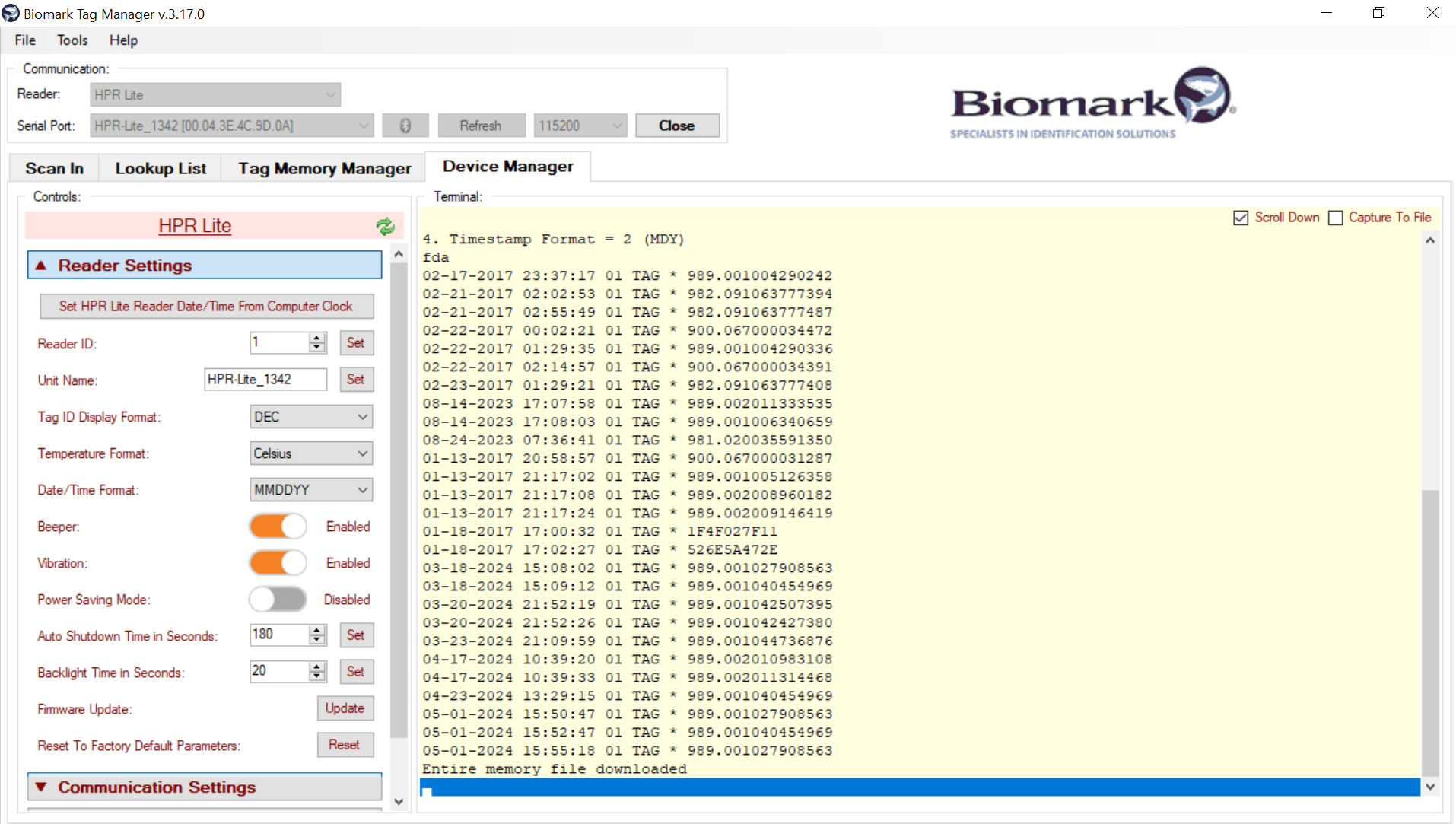
Task: Increase Reader ID with the up arrow
Action: coord(317,338)
